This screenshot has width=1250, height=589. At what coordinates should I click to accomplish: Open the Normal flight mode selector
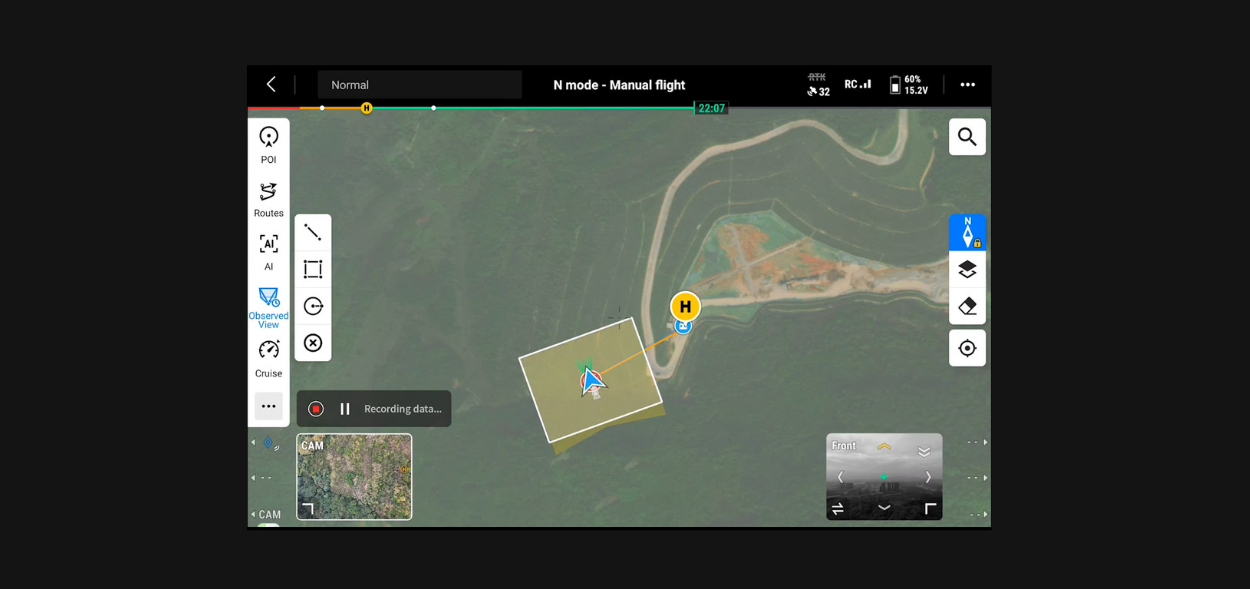tap(419, 85)
